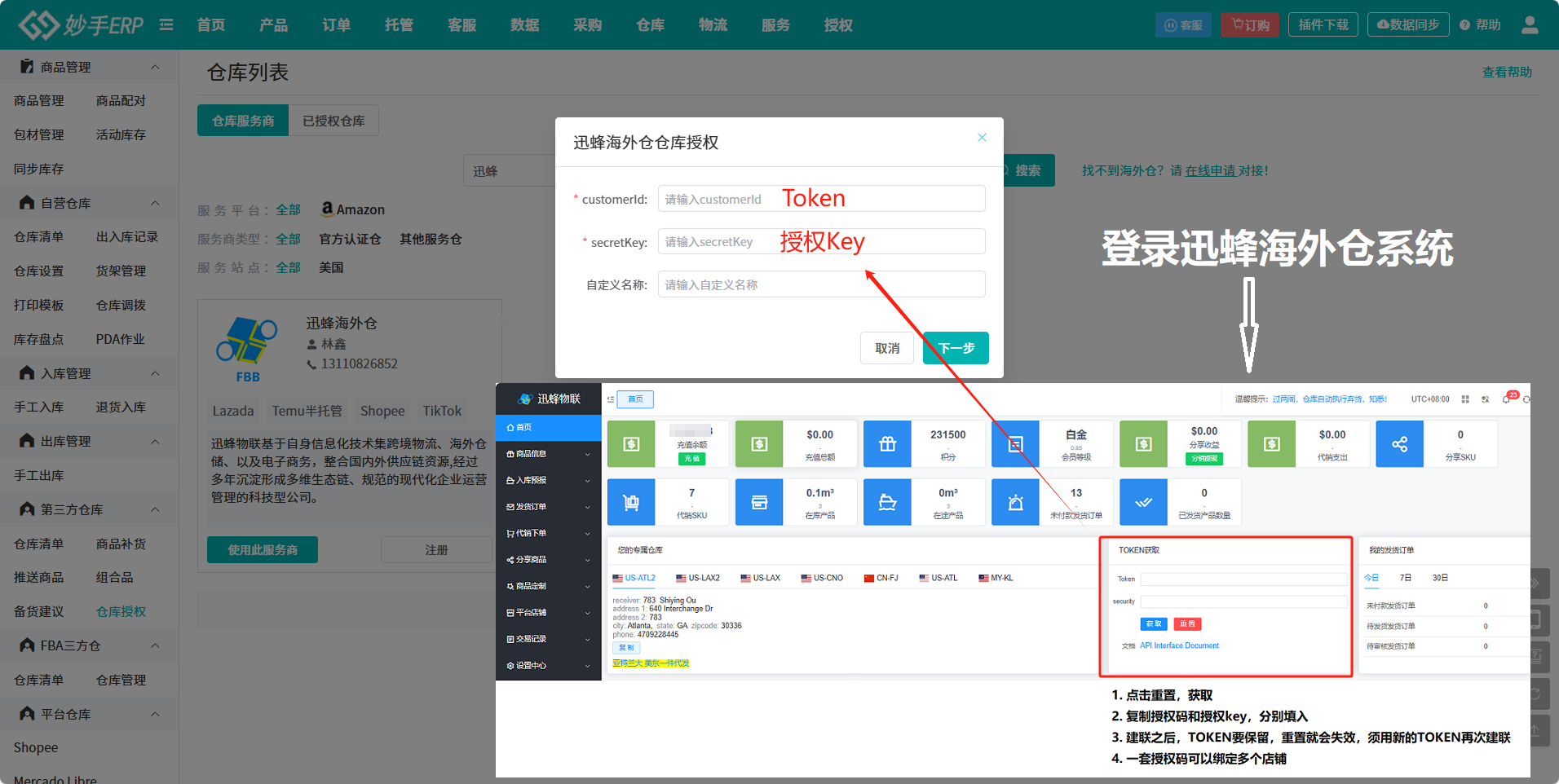Open the 客服 top menu
The height and width of the screenshot is (784, 1559).
(462, 25)
